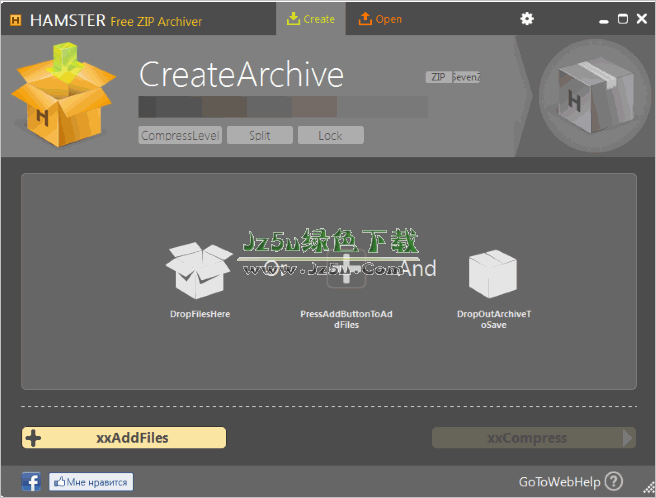
Task: Click the window resize grip corner
Action: tap(649, 489)
